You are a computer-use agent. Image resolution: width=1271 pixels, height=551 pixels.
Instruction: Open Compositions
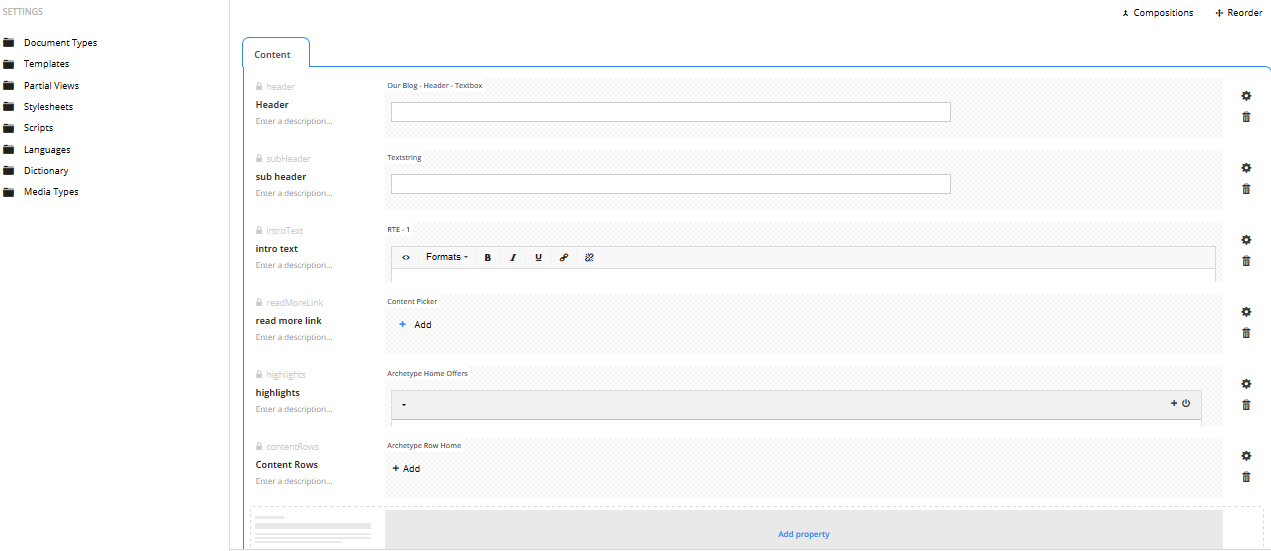1158,13
